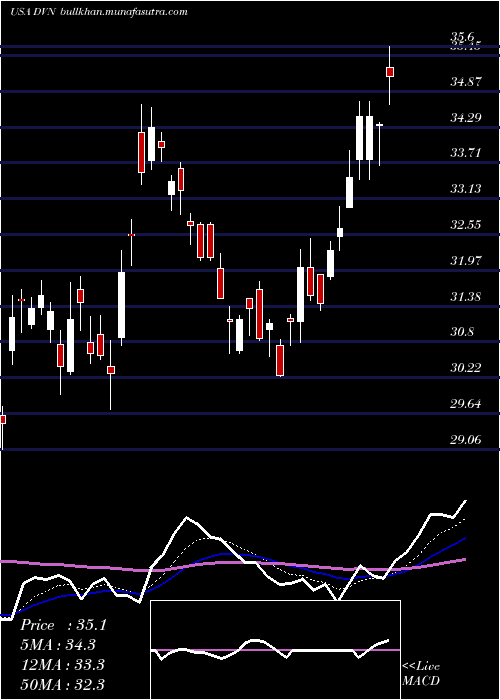
Task: Select the 33.13 price axis label
Action: (466, 188)
